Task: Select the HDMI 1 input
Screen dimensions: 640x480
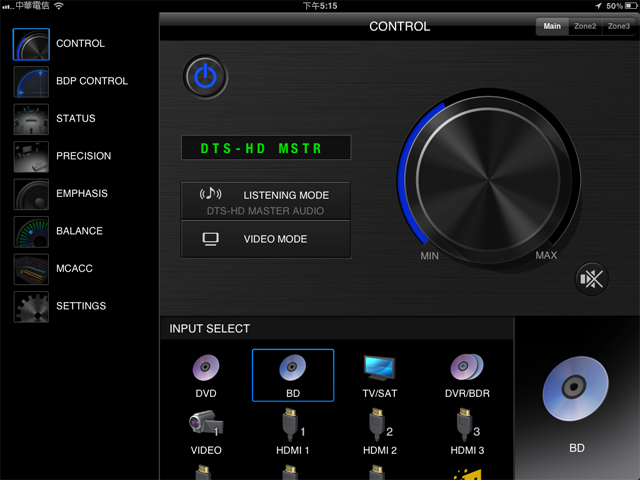Action: [x=293, y=433]
